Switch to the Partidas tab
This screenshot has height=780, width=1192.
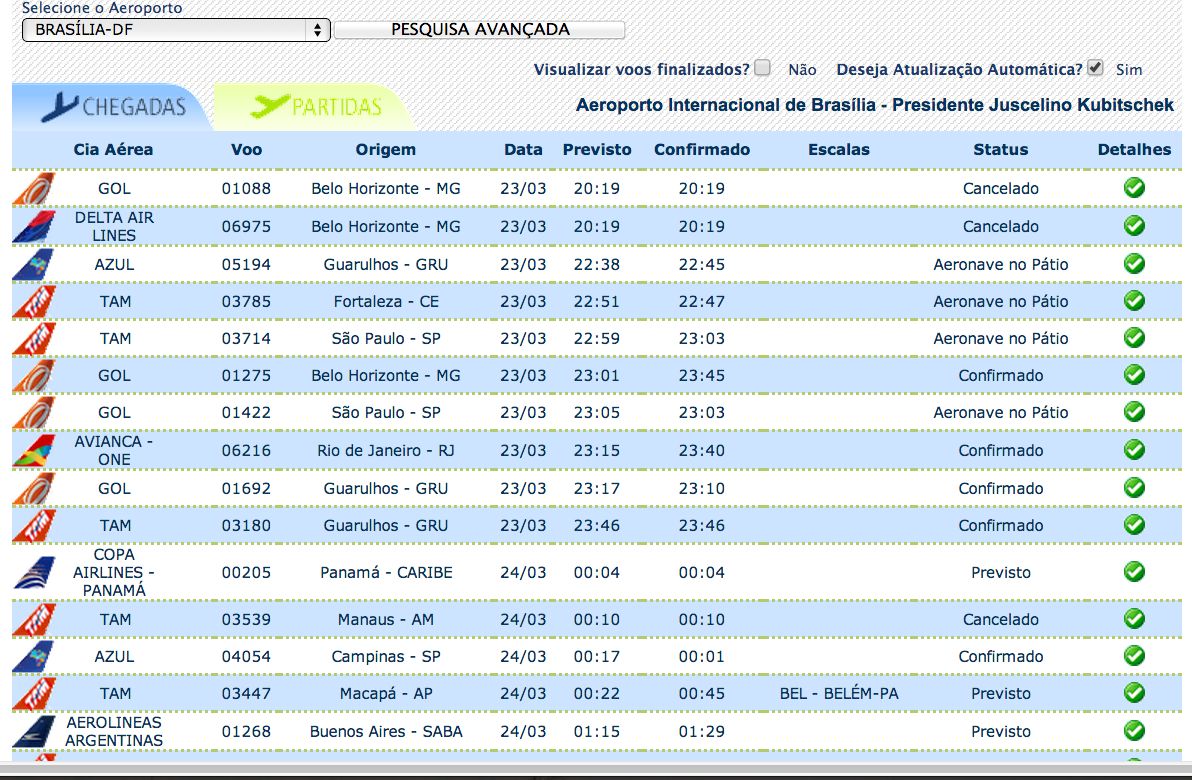(316, 106)
